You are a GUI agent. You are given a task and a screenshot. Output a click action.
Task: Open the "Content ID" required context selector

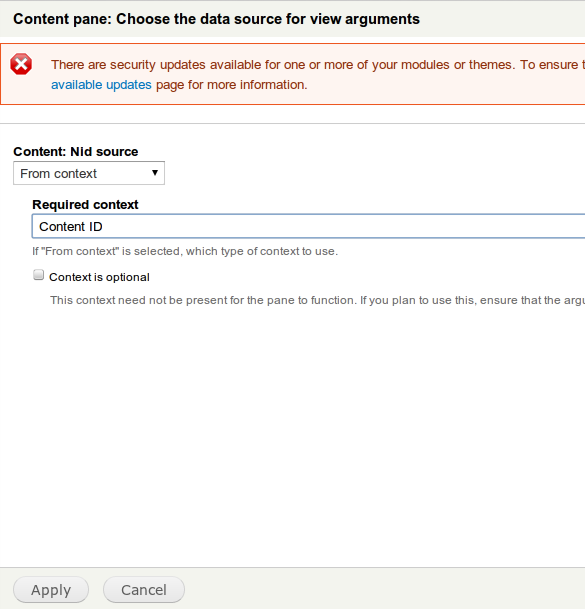pos(308,226)
